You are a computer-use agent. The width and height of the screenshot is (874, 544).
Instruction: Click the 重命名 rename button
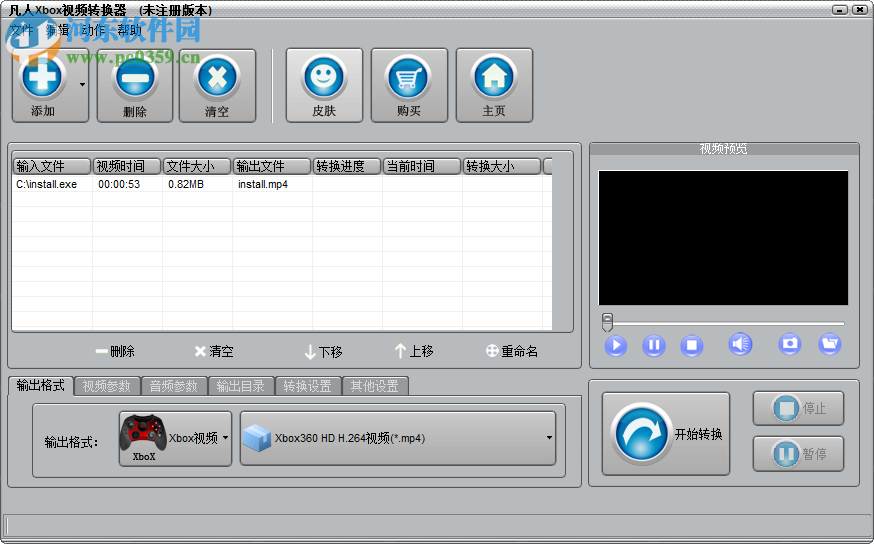click(x=512, y=351)
